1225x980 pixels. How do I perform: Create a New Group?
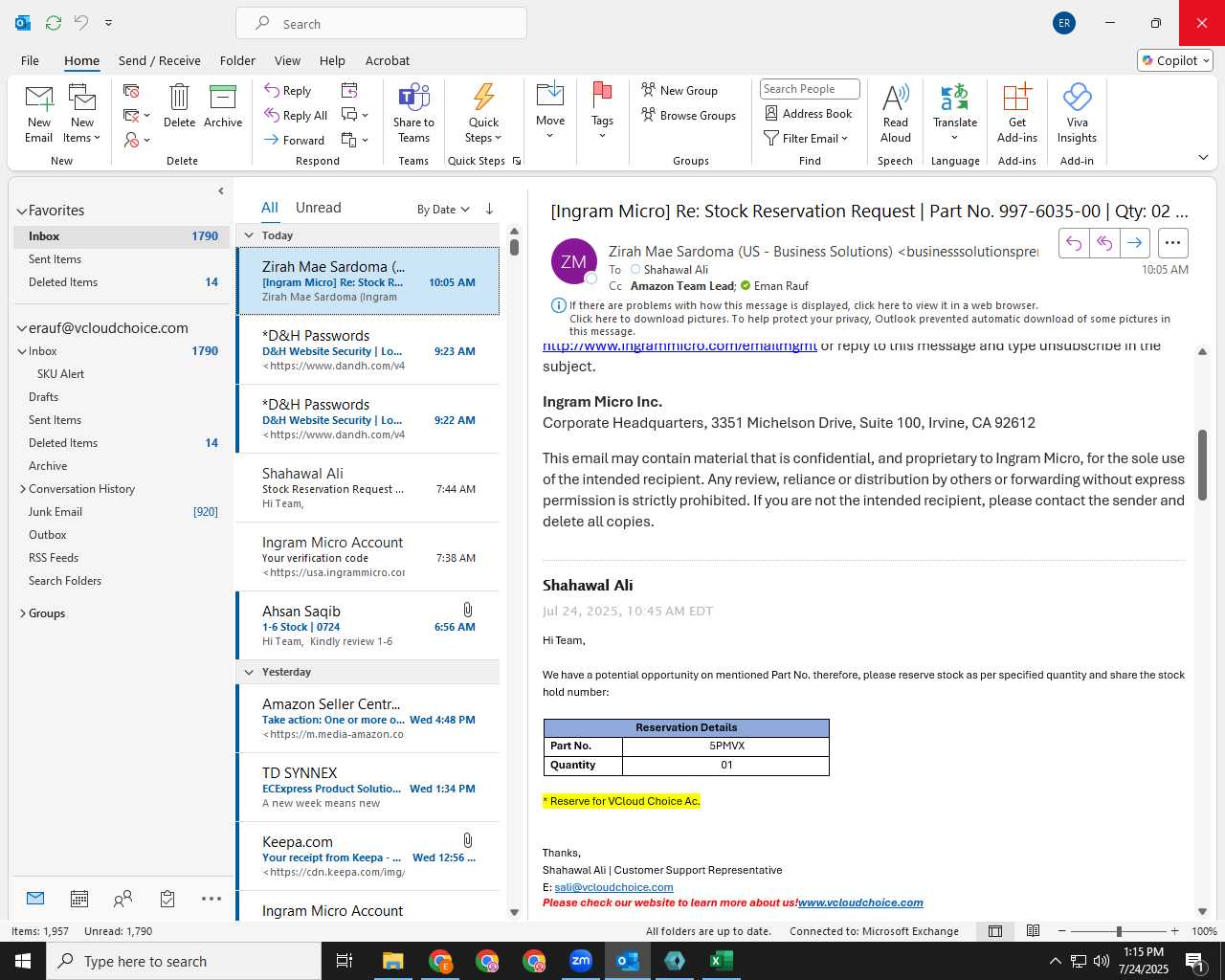679,90
